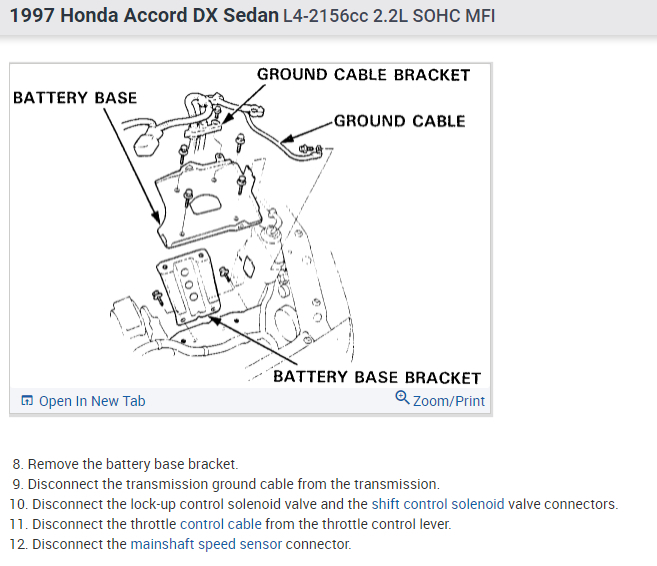Click the Open In New Tab icon

27,401
